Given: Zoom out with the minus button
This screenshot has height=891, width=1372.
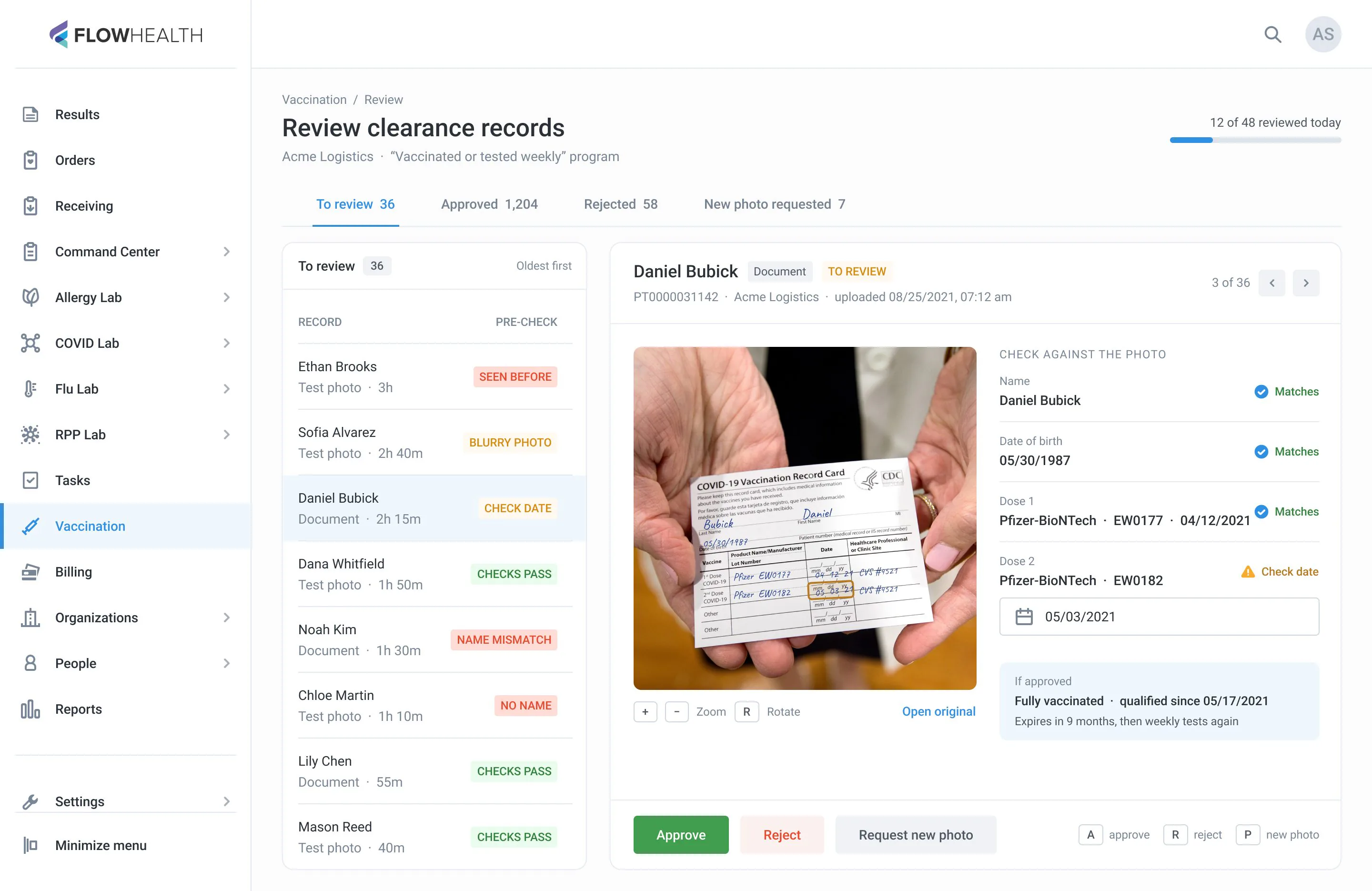Looking at the screenshot, I should click(677, 712).
